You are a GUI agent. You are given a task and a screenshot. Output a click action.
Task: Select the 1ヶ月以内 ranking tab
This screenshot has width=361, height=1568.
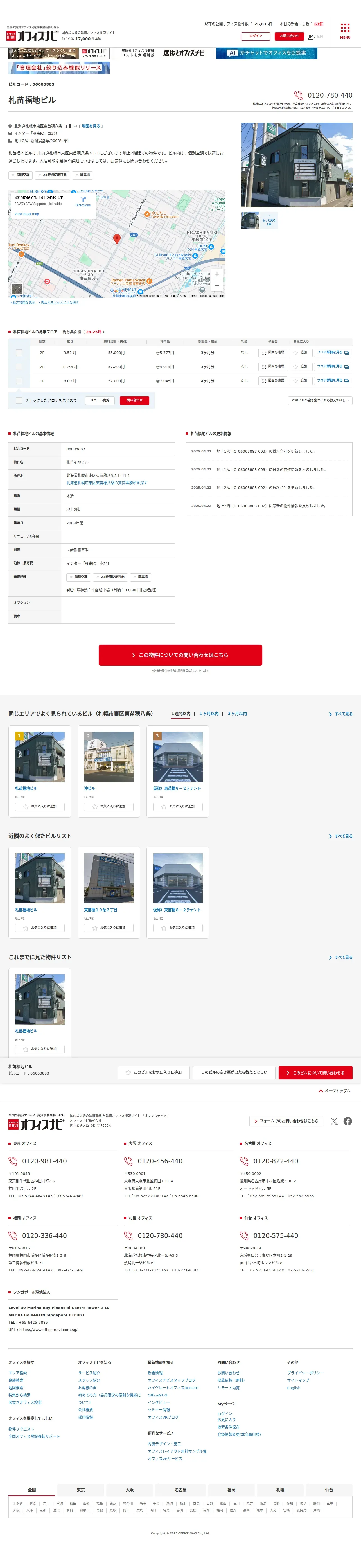click(209, 713)
